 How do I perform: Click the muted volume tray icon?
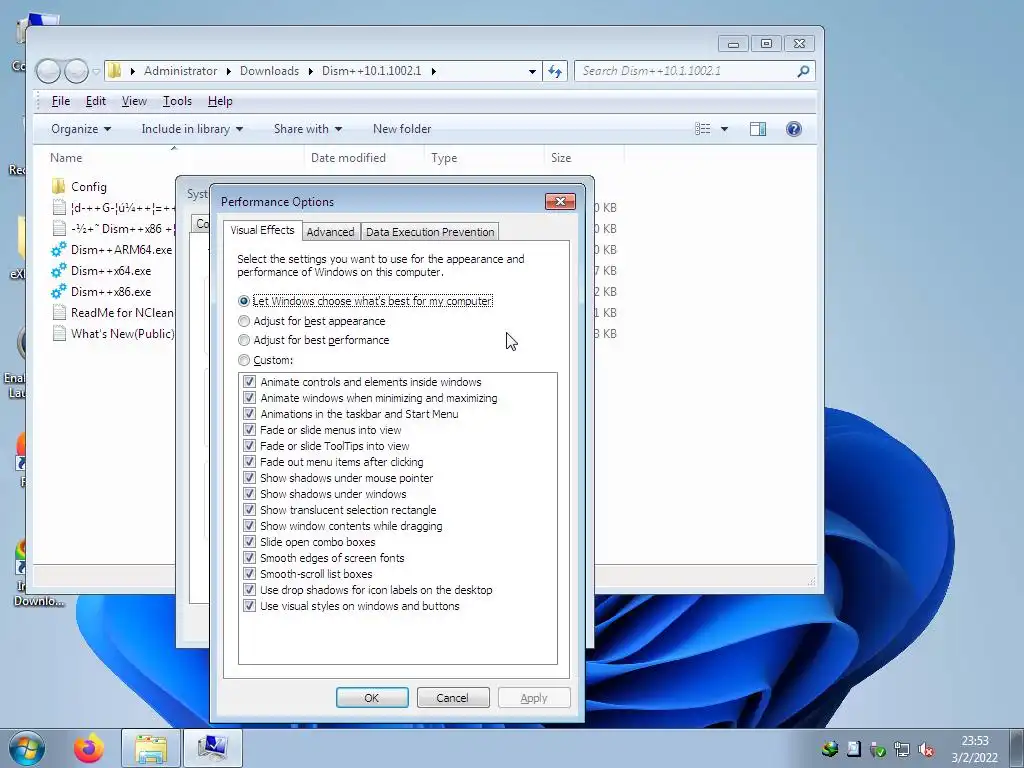tap(926, 750)
